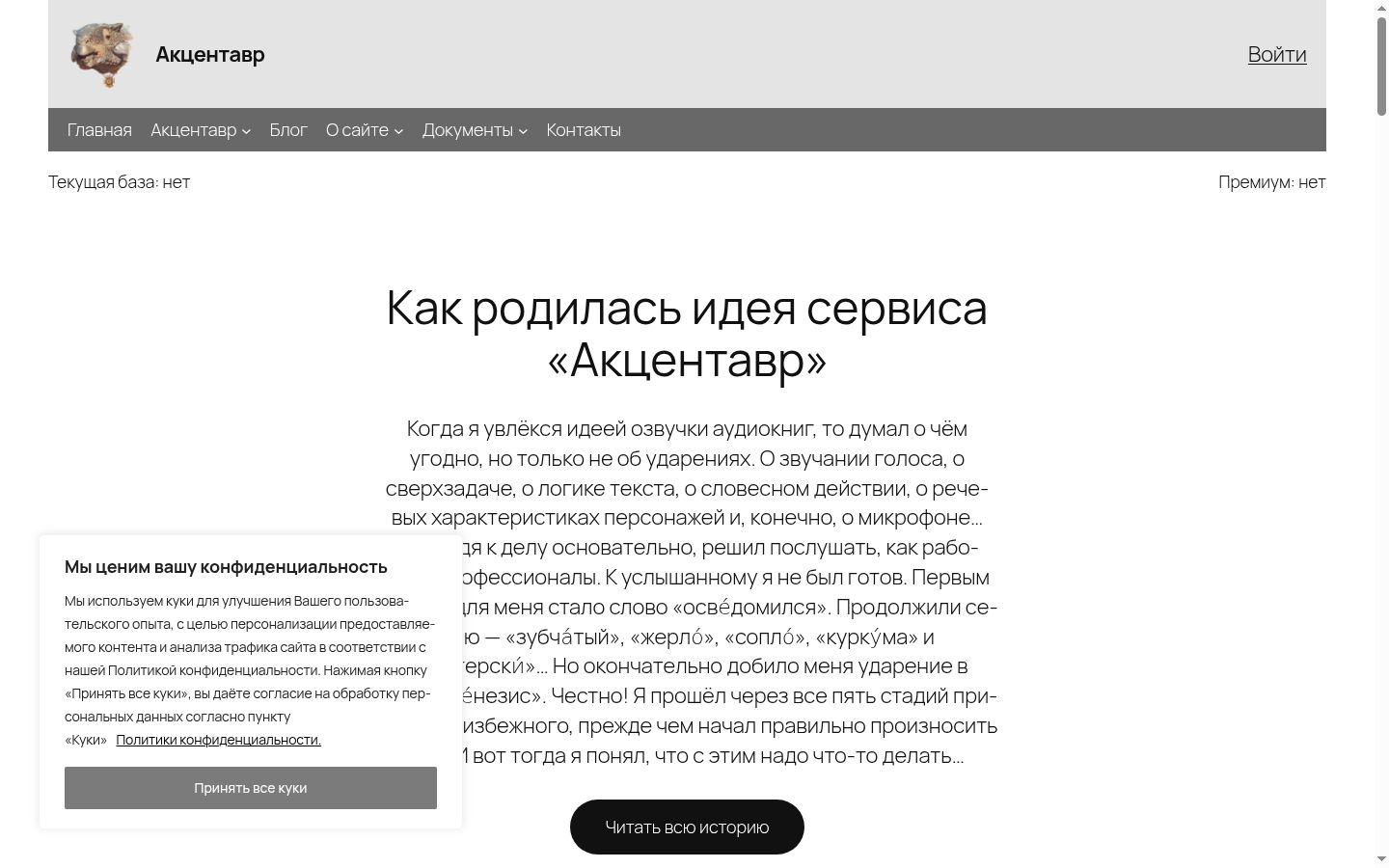Open the Политики конфиденциальности link

[219, 740]
